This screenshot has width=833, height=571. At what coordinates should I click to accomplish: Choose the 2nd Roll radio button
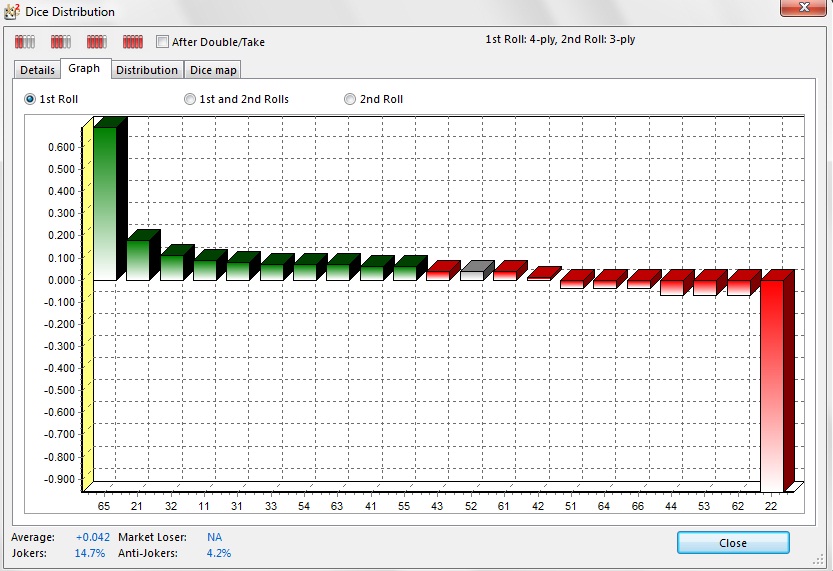click(350, 99)
